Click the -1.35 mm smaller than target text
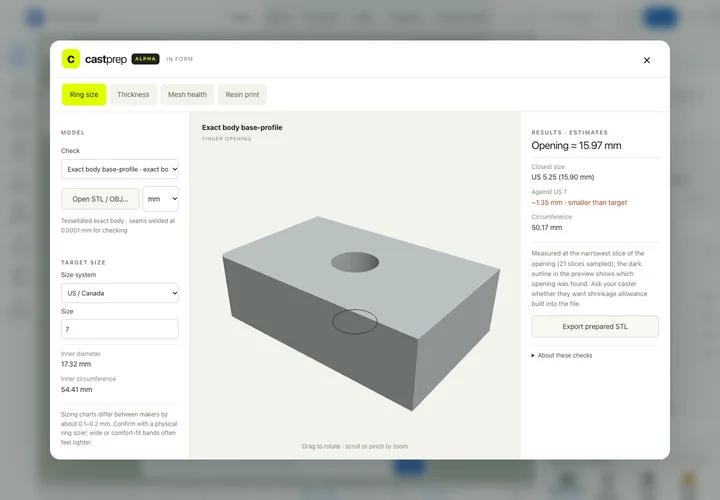This screenshot has height=500, width=720. (579, 202)
